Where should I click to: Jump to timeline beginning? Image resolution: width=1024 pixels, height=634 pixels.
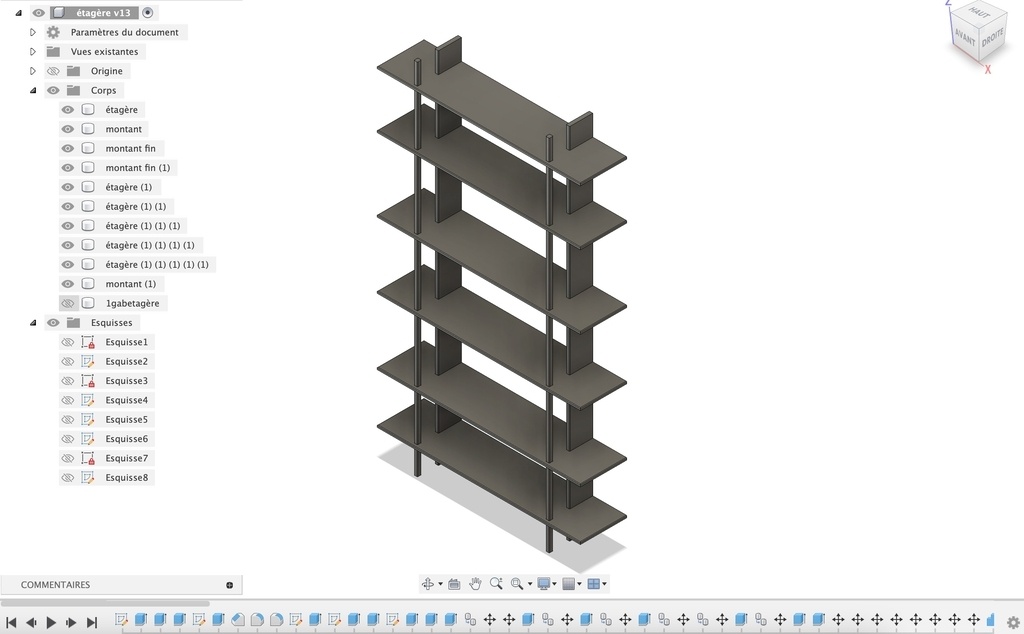point(10,623)
